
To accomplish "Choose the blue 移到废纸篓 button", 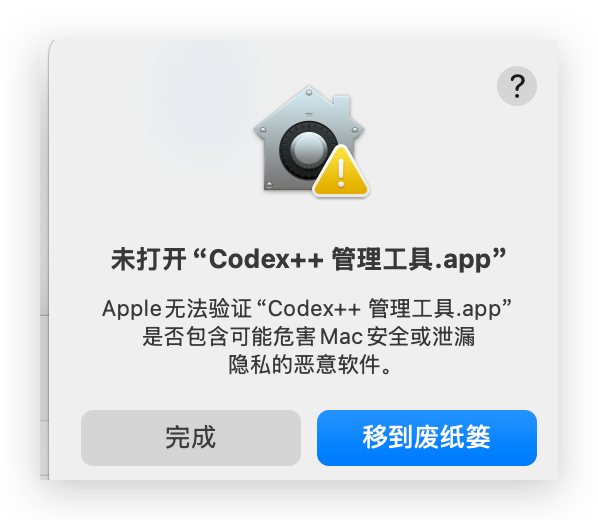I will tap(427, 438).
